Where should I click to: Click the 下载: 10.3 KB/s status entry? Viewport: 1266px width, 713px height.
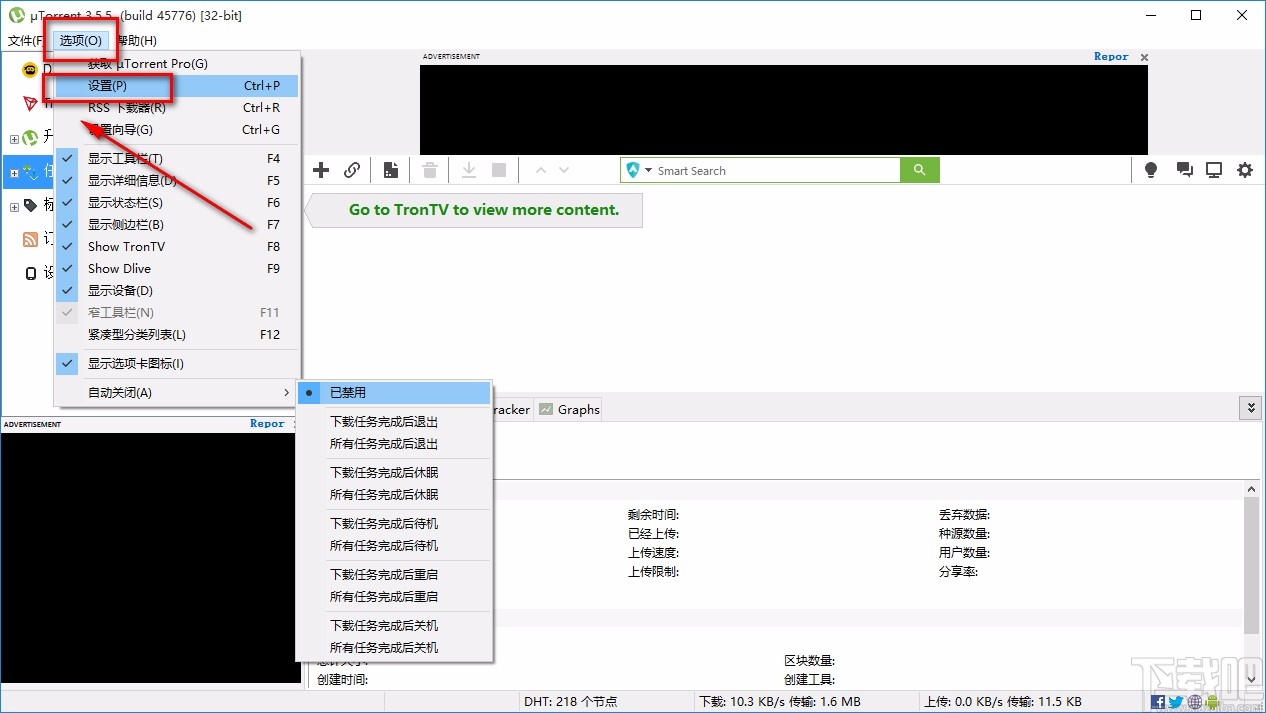pyautogui.click(x=780, y=702)
